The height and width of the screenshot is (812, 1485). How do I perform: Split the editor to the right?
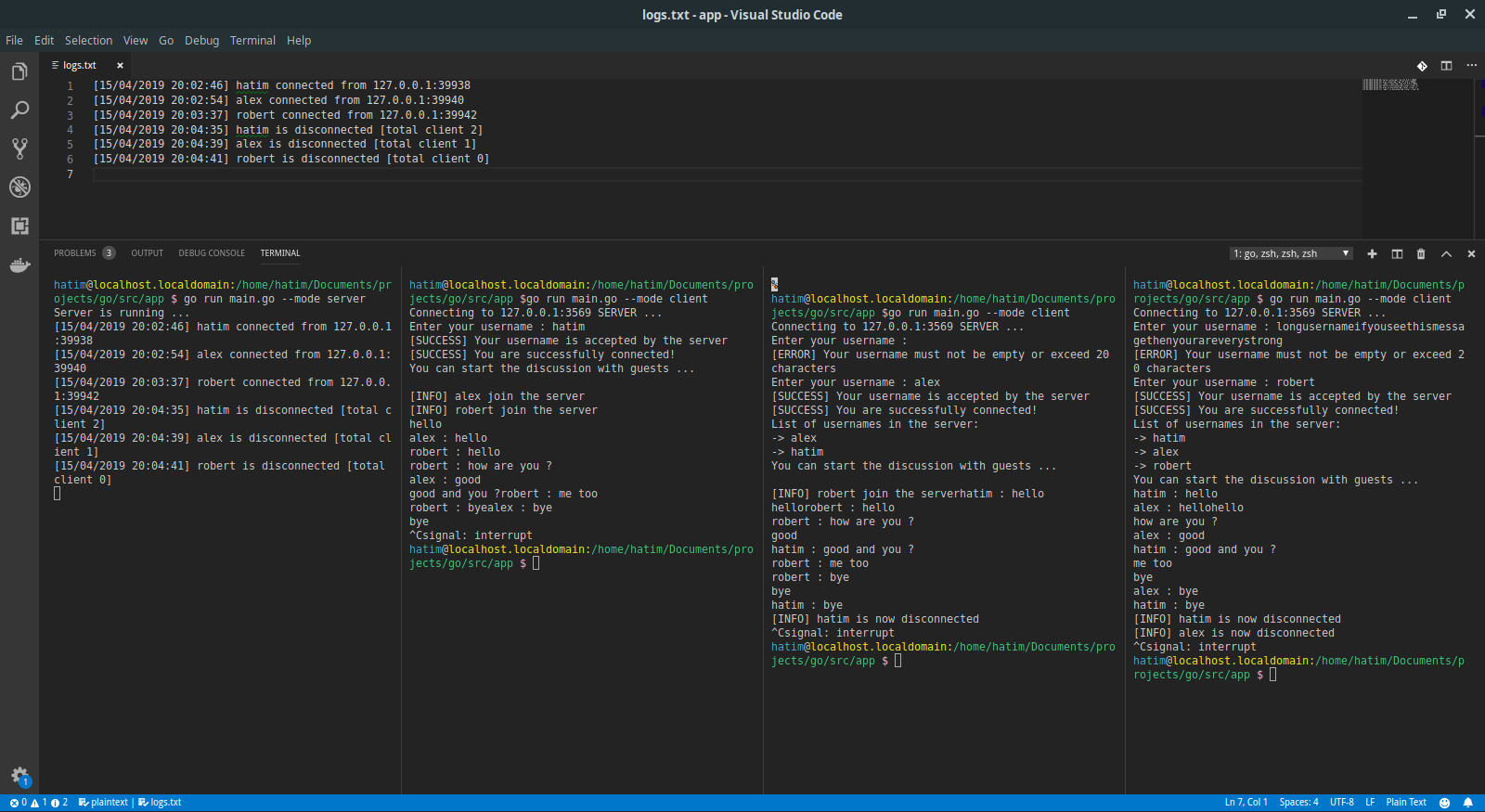pyautogui.click(x=1446, y=66)
